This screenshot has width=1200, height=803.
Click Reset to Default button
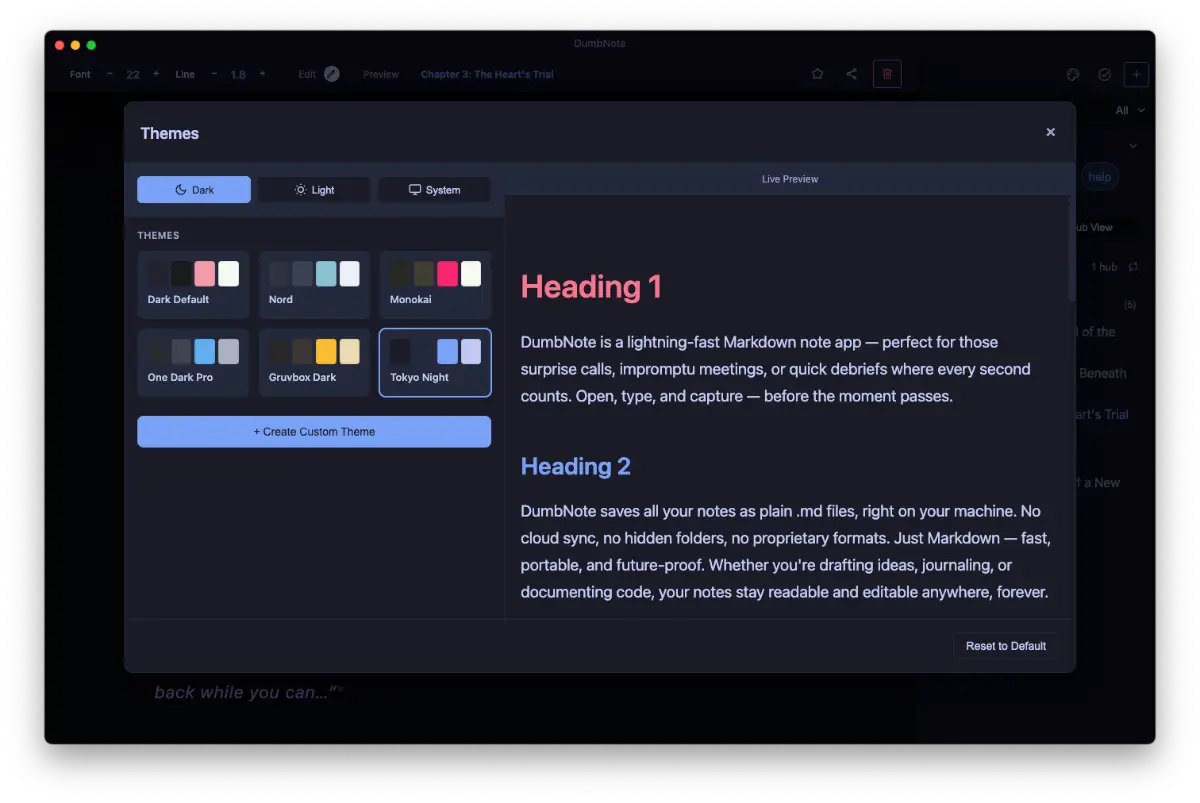click(x=1005, y=646)
